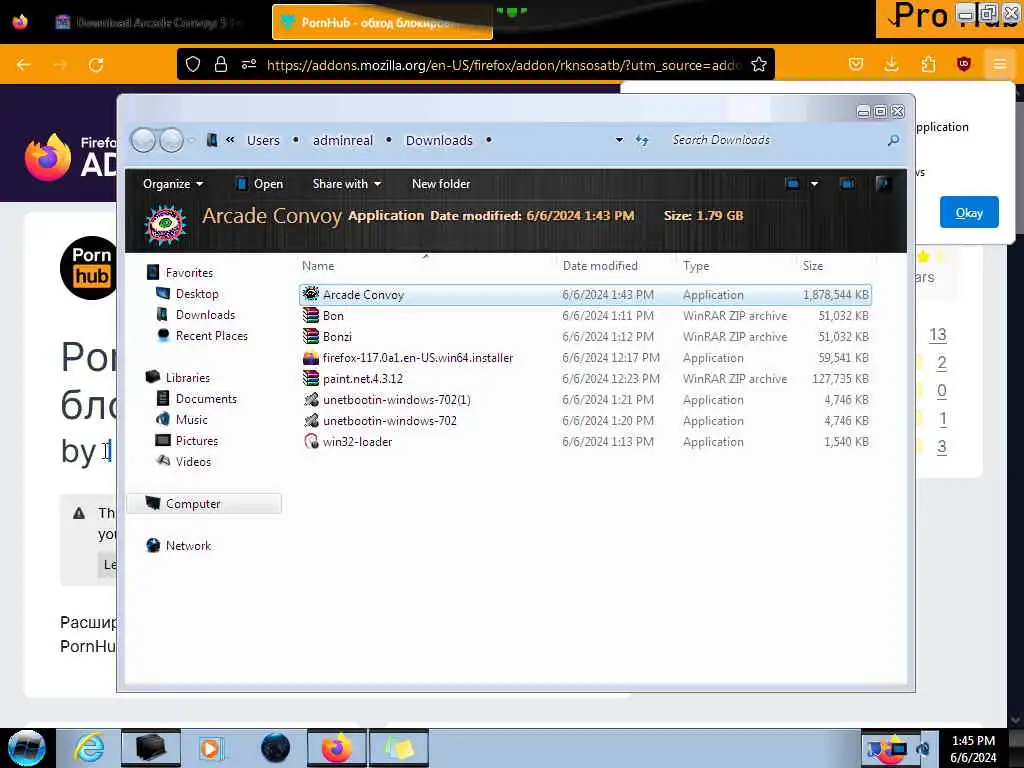Click the Arcade Convoy file icon
This screenshot has height=768, width=1024.
(311, 295)
